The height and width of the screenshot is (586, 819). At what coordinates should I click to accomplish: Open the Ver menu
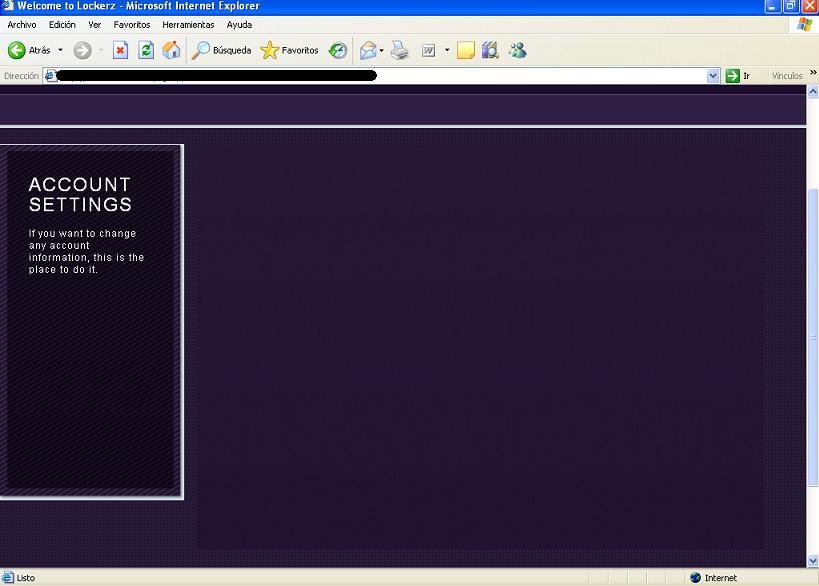coord(95,25)
